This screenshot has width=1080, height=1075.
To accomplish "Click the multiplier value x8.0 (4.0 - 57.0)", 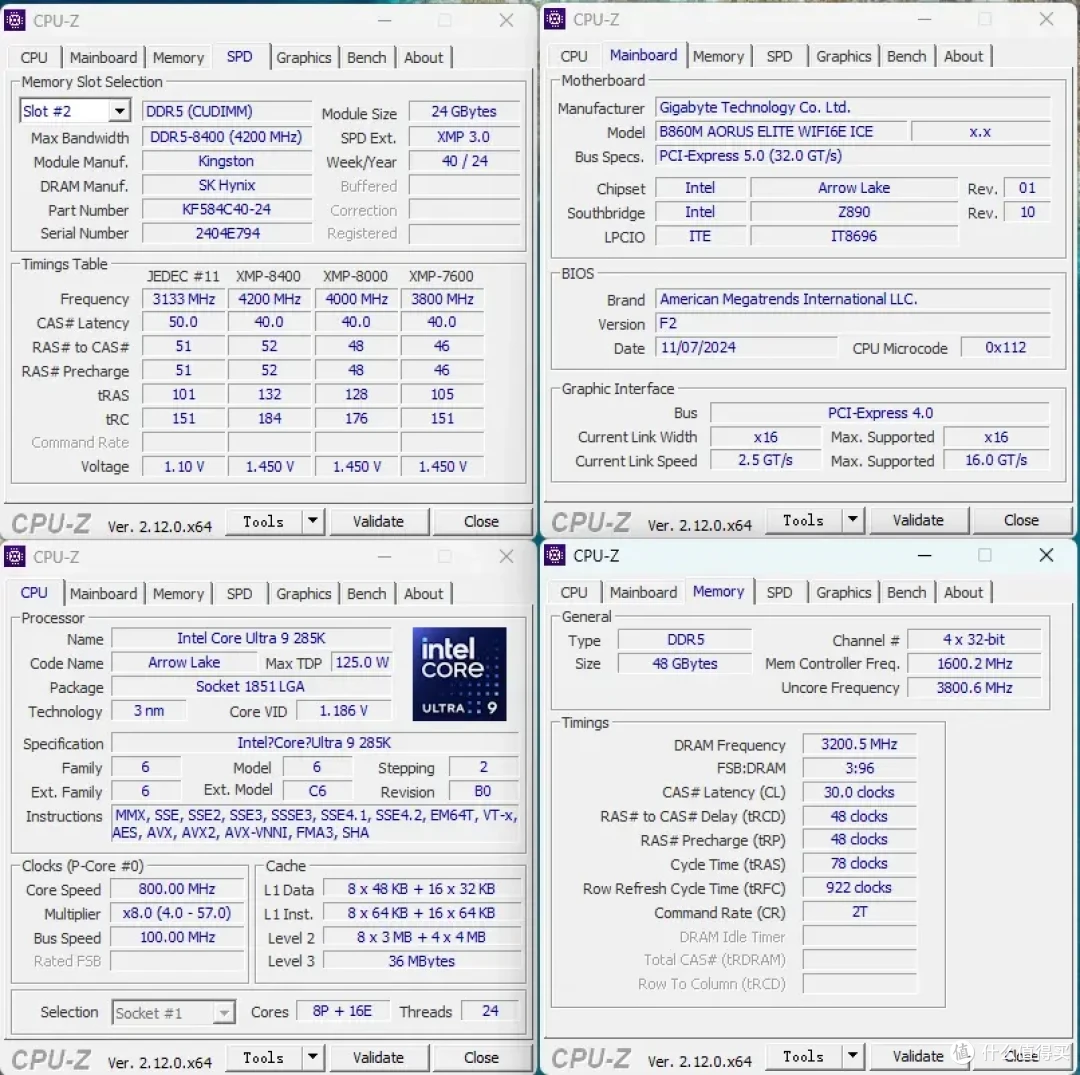I will 177,913.
